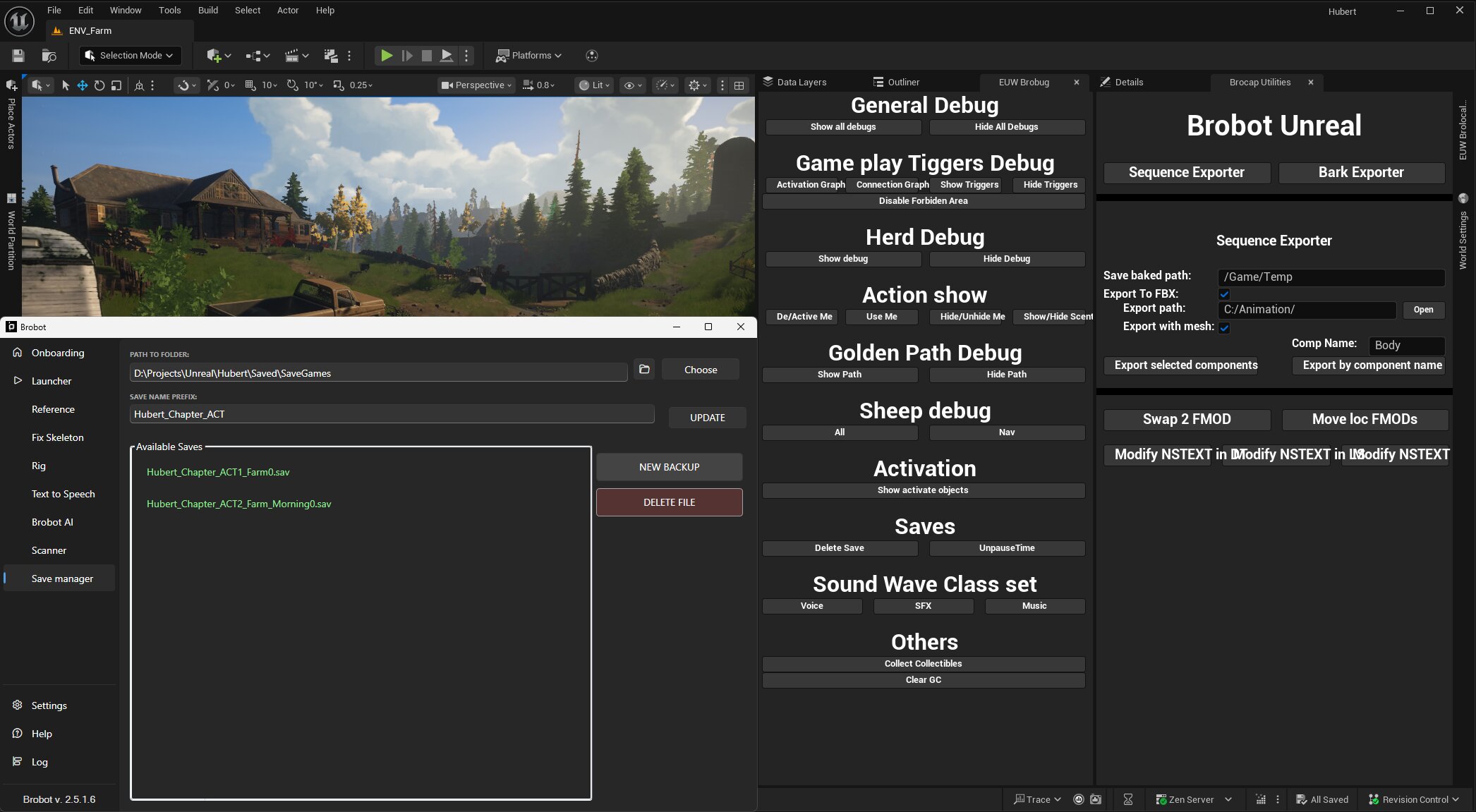Click the All Saved status icon
The width and height of the screenshot is (1476, 812).
(x=1322, y=799)
